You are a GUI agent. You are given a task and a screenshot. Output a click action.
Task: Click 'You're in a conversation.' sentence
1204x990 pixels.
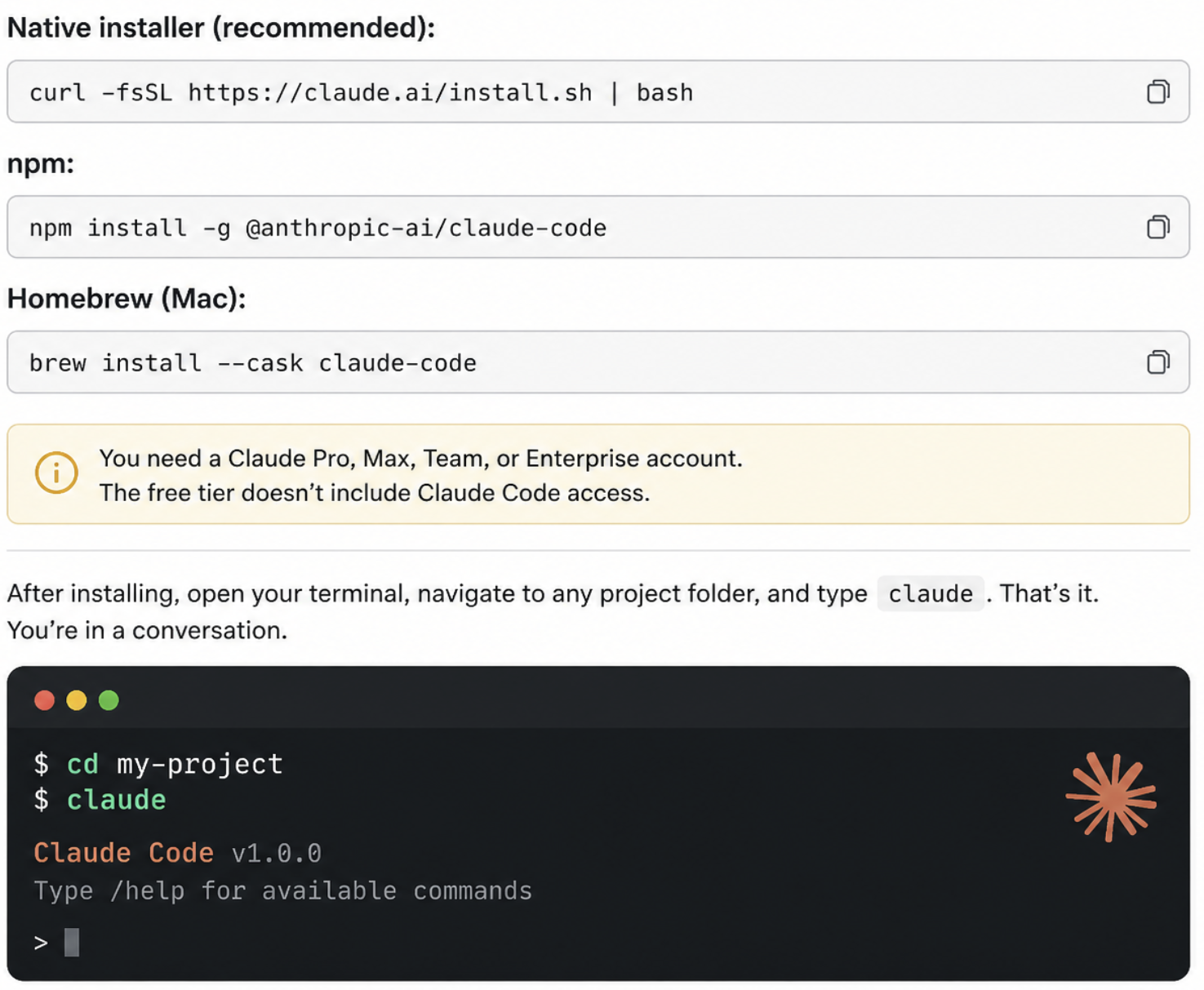(147, 630)
